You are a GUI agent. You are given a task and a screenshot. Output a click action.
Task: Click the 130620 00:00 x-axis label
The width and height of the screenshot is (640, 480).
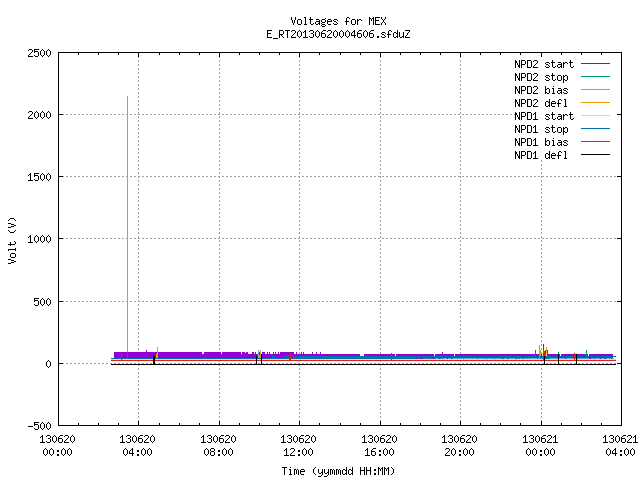58,446
